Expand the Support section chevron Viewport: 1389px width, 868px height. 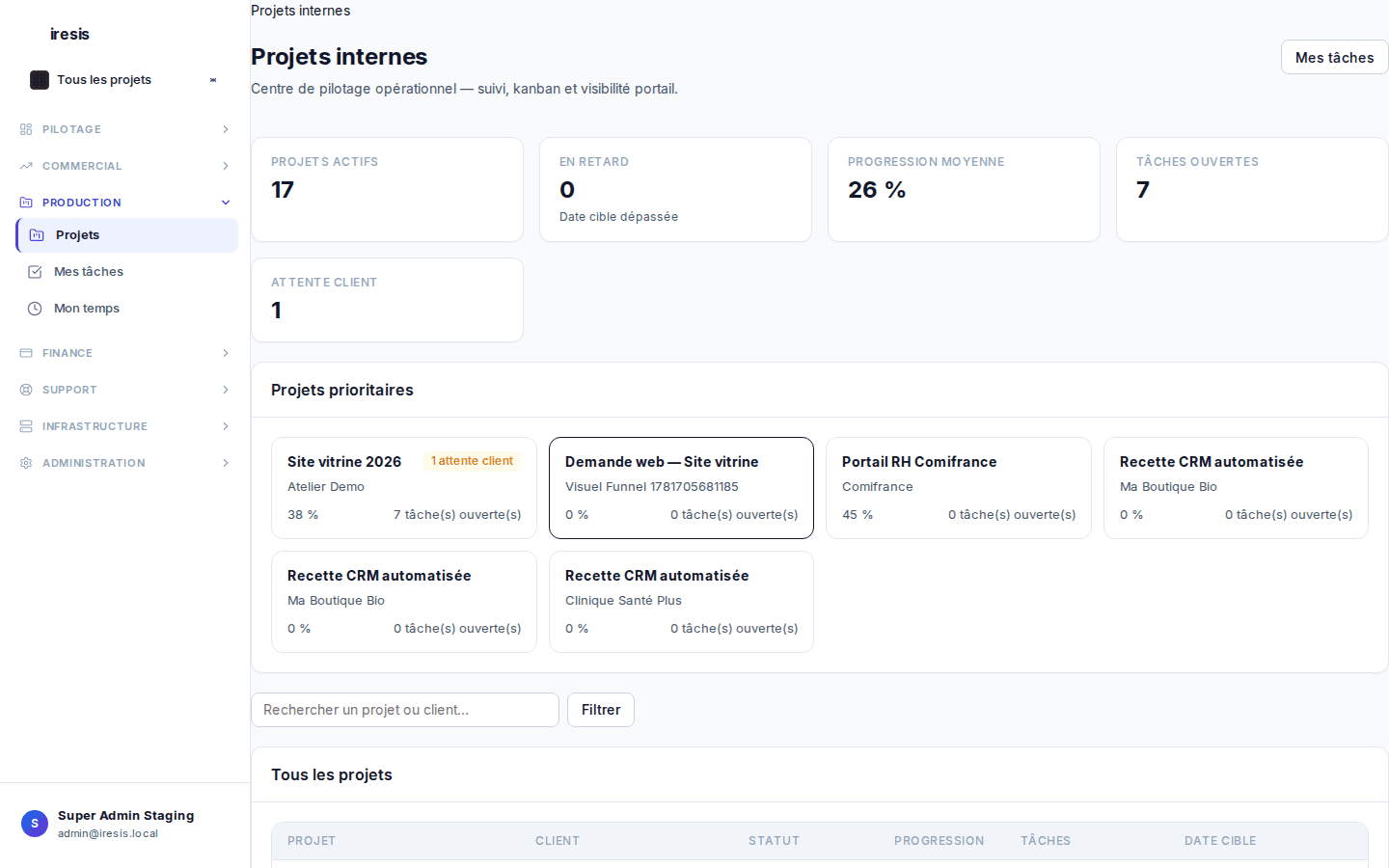226,390
